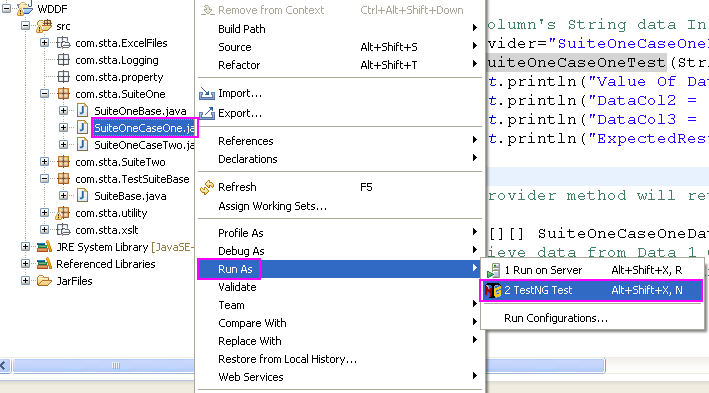The height and width of the screenshot is (393, 709).
Task: Click the com.stta.xslt package icon
Action: pyautogui.click(x=63, y=230)
